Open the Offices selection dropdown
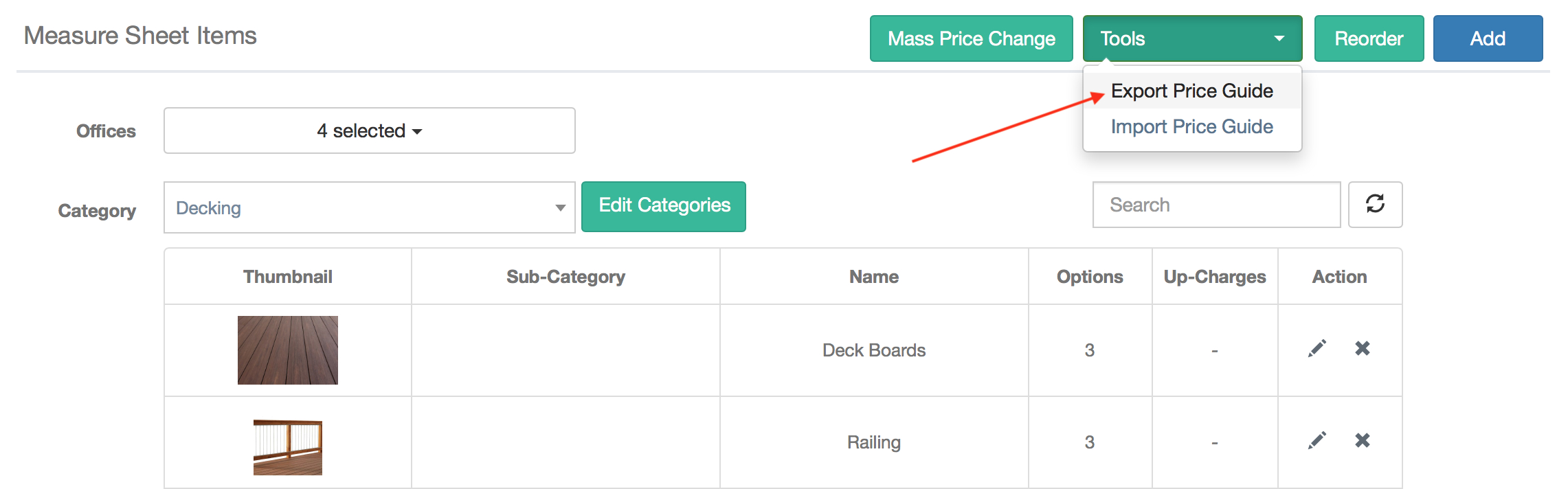 click(369, 130)
